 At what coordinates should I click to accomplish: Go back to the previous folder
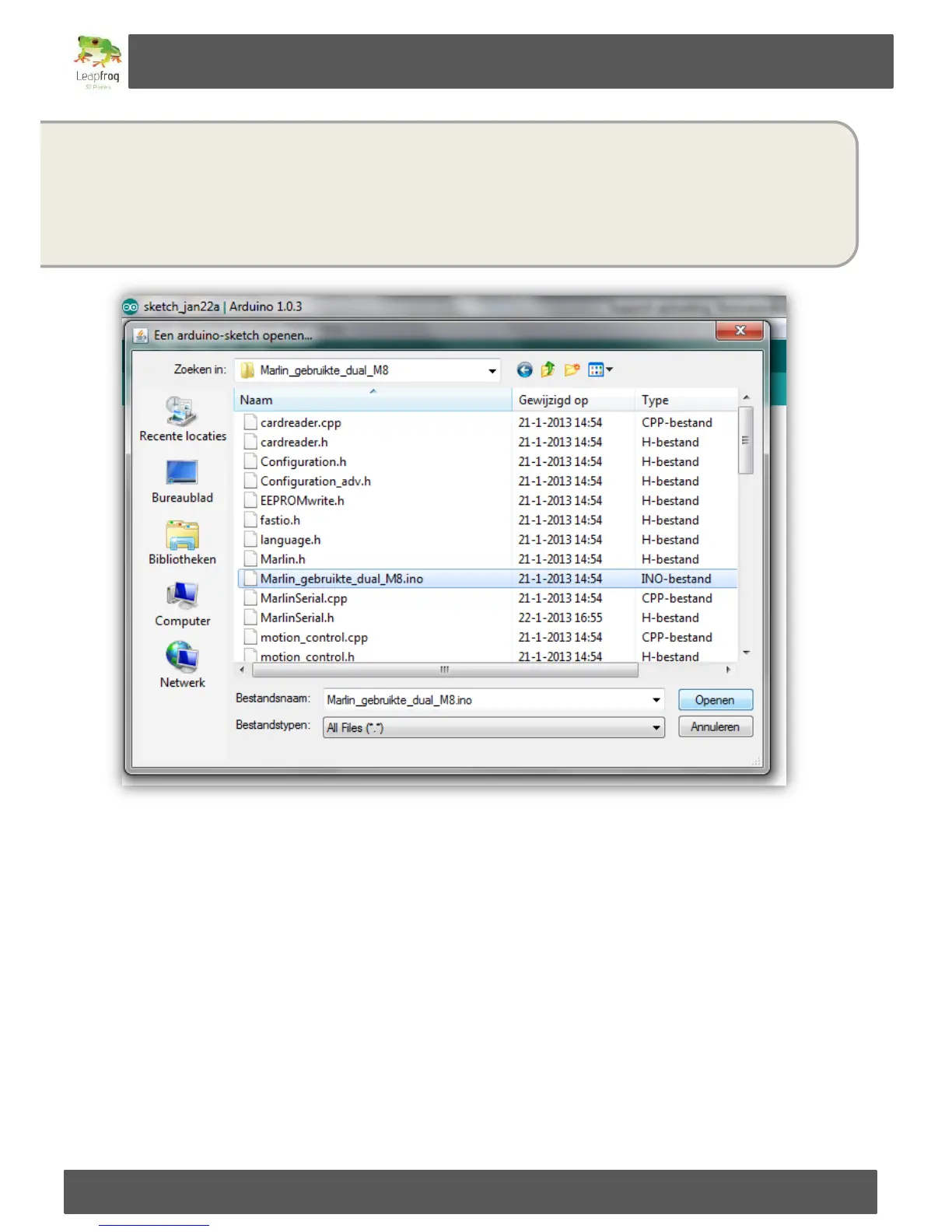coord(525,370)
